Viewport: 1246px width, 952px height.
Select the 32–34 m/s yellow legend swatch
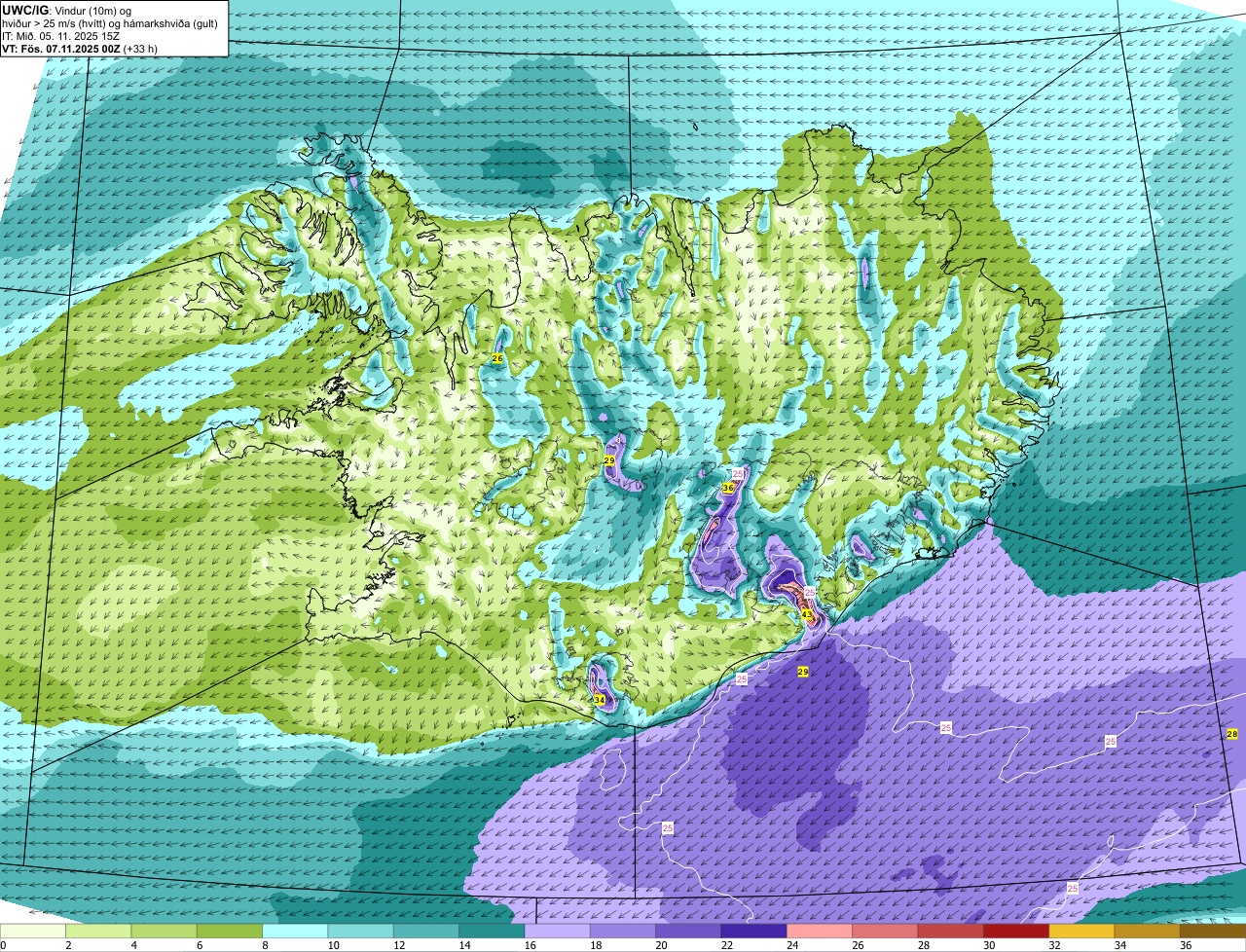1081,931
